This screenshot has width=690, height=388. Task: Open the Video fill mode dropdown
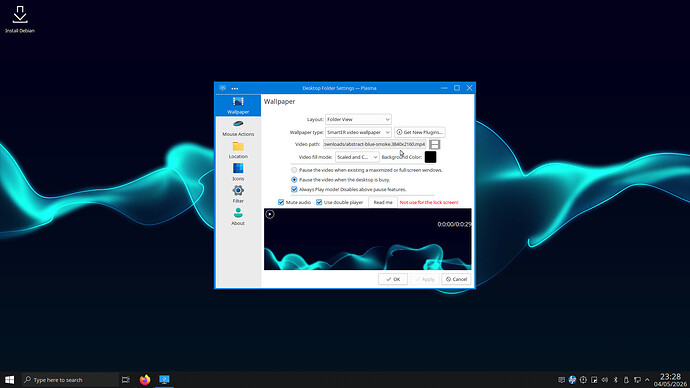pyautogui.click(x=357, y=157)
